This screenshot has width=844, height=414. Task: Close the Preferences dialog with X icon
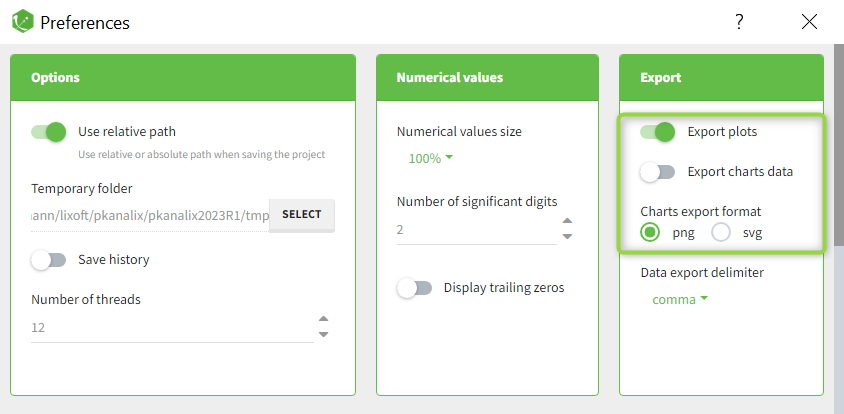(x=809, y=21)
